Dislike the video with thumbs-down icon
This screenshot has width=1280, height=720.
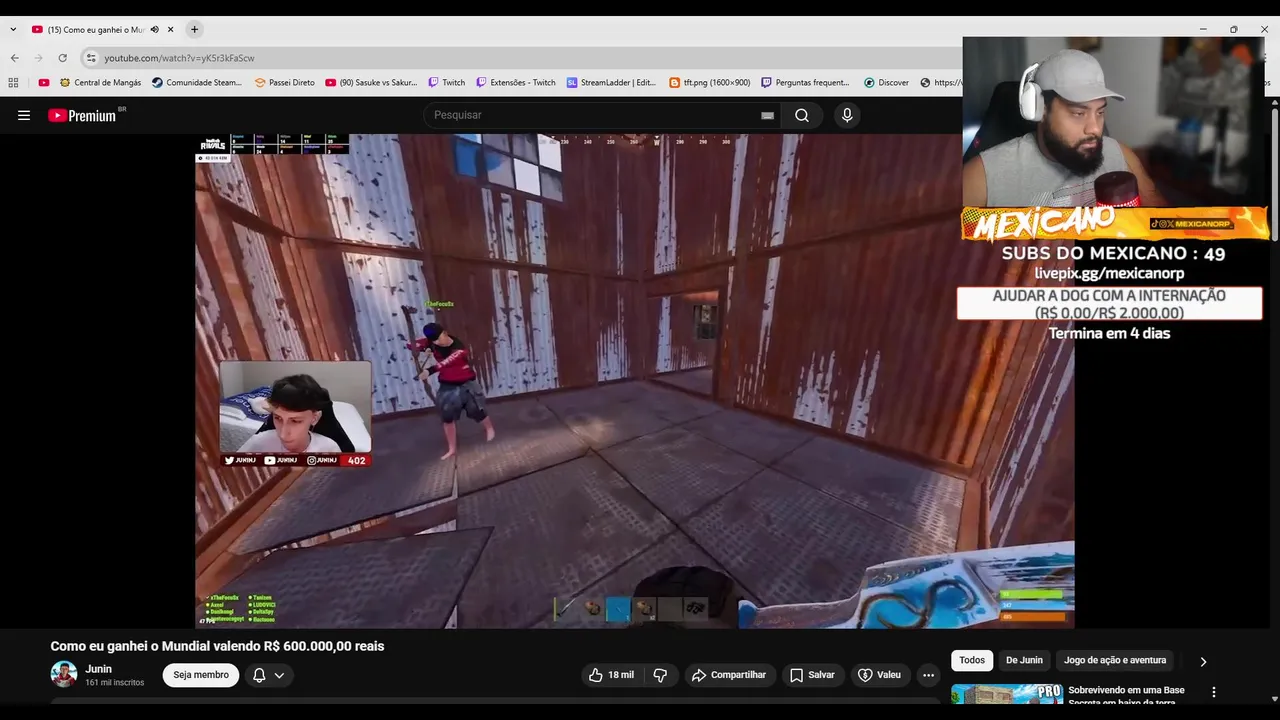[x=660, y=675]
